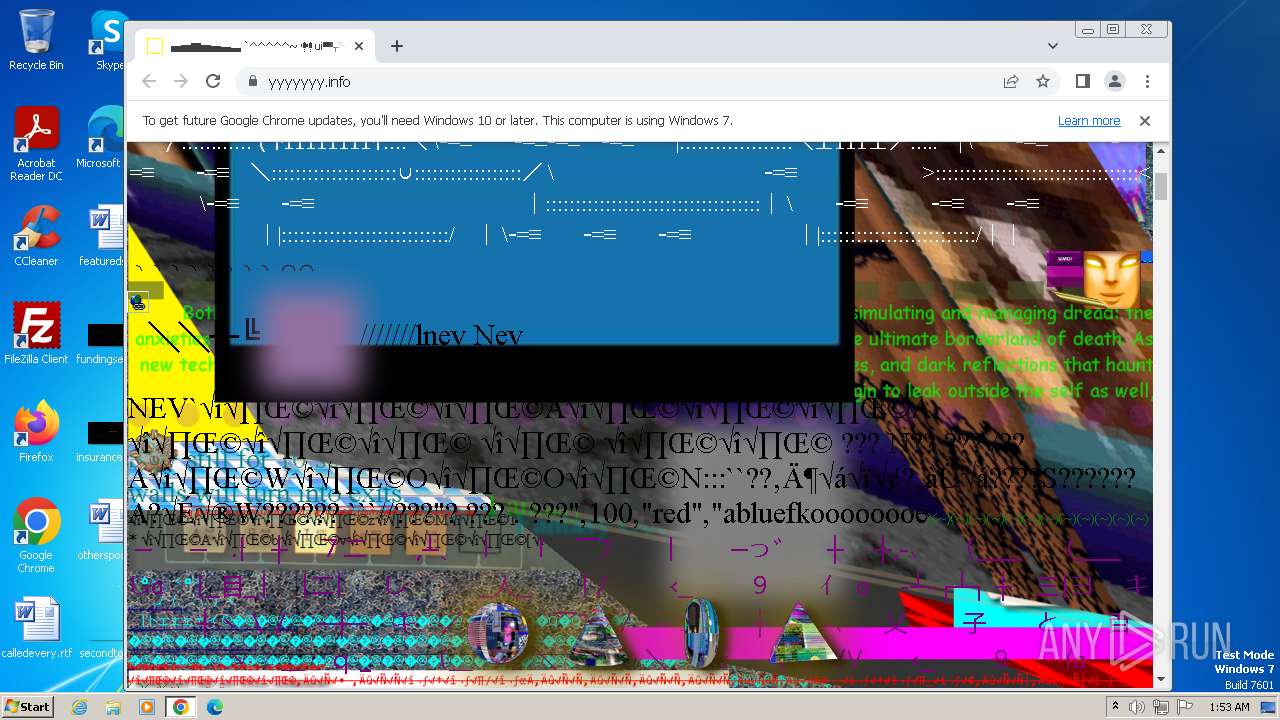Open the Chrome profile avatar menu
This screenshot has width=1280, height=720.
click(x=1115, y=81)
